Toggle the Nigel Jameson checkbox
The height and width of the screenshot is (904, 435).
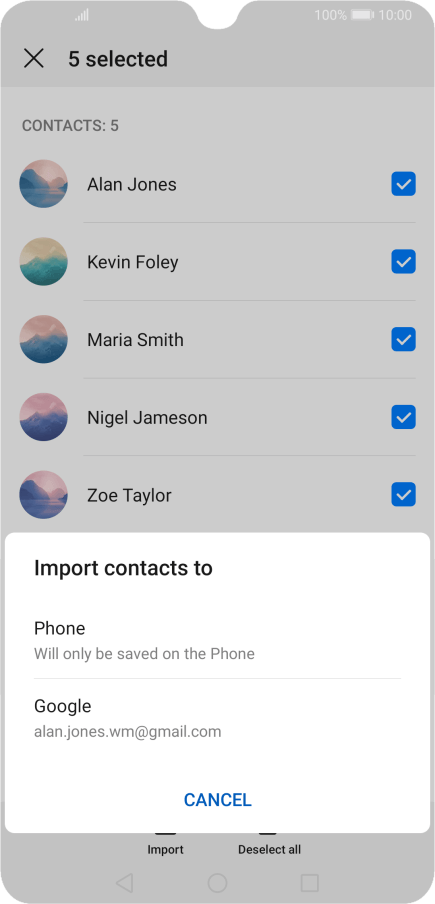pos(403,417)
